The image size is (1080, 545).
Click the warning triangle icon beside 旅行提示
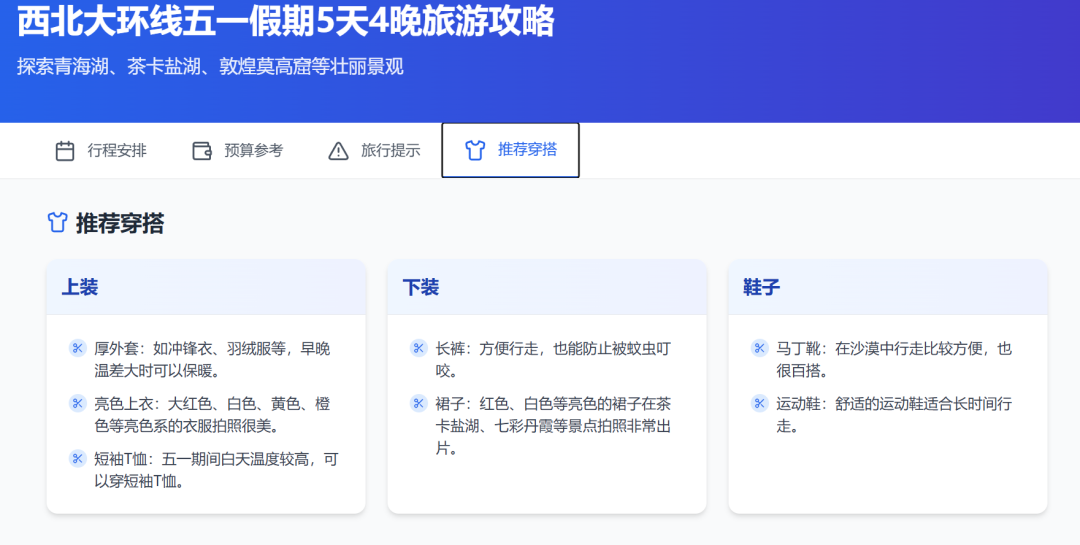[338, 151]
